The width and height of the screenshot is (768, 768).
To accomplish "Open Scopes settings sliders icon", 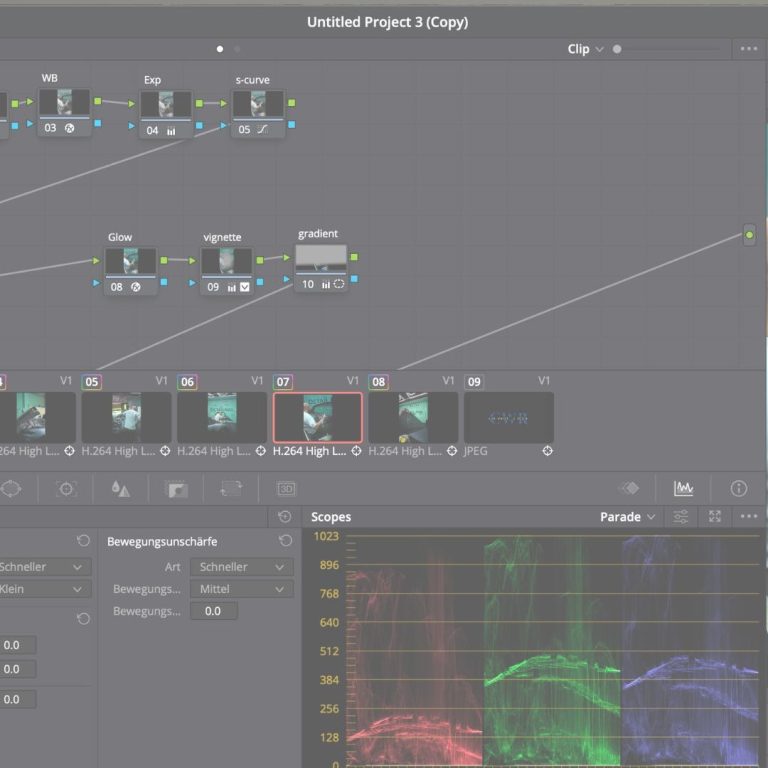I will click(681, 517).
